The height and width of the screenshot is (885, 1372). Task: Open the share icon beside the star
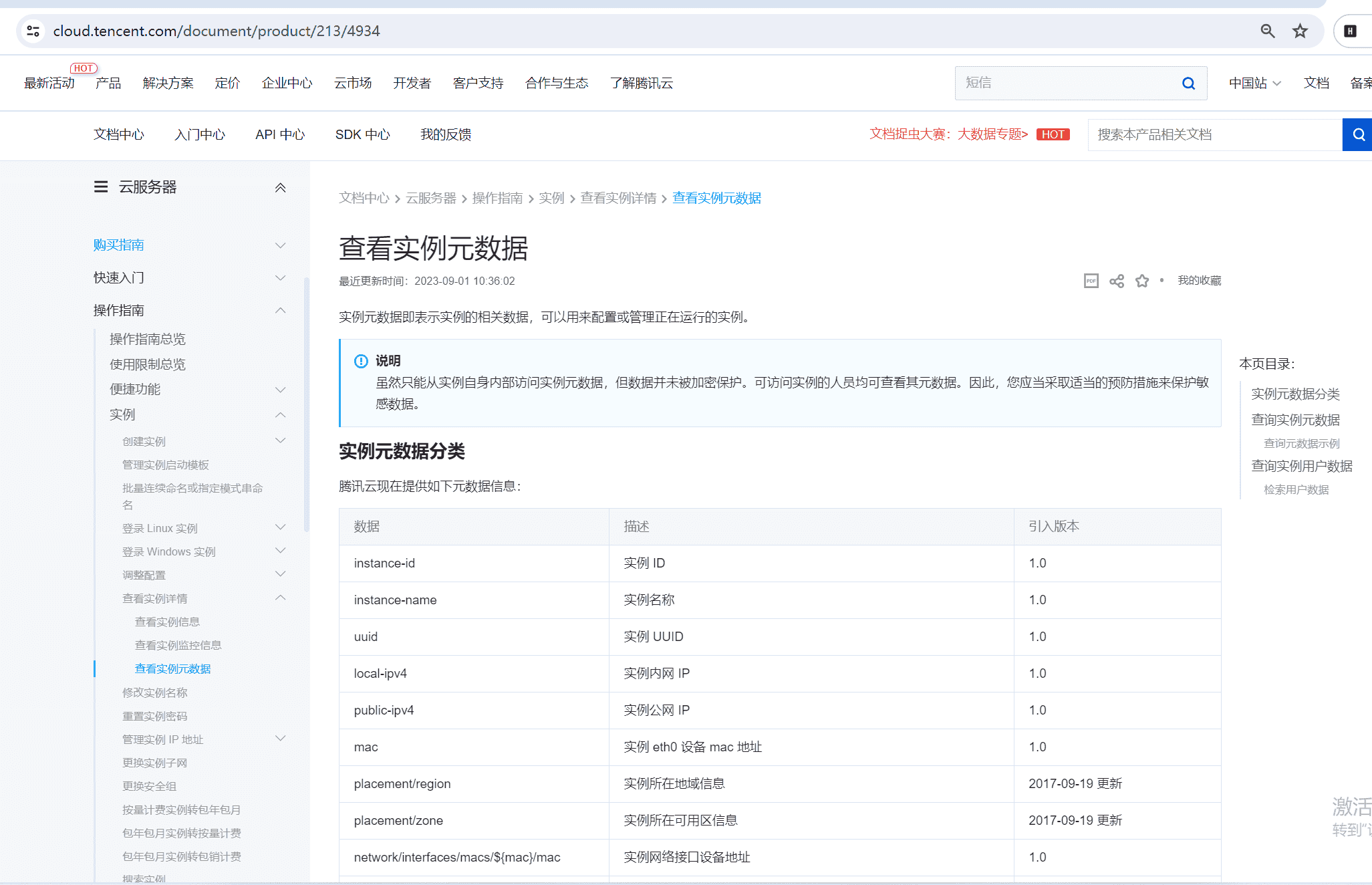click(1116, 281)
